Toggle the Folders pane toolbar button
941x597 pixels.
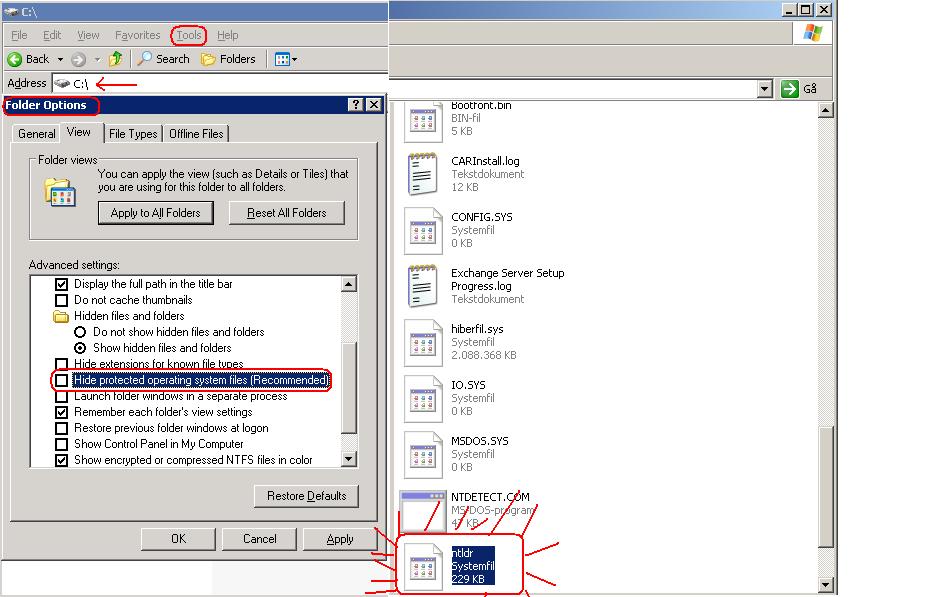click(x=228, y=59)
